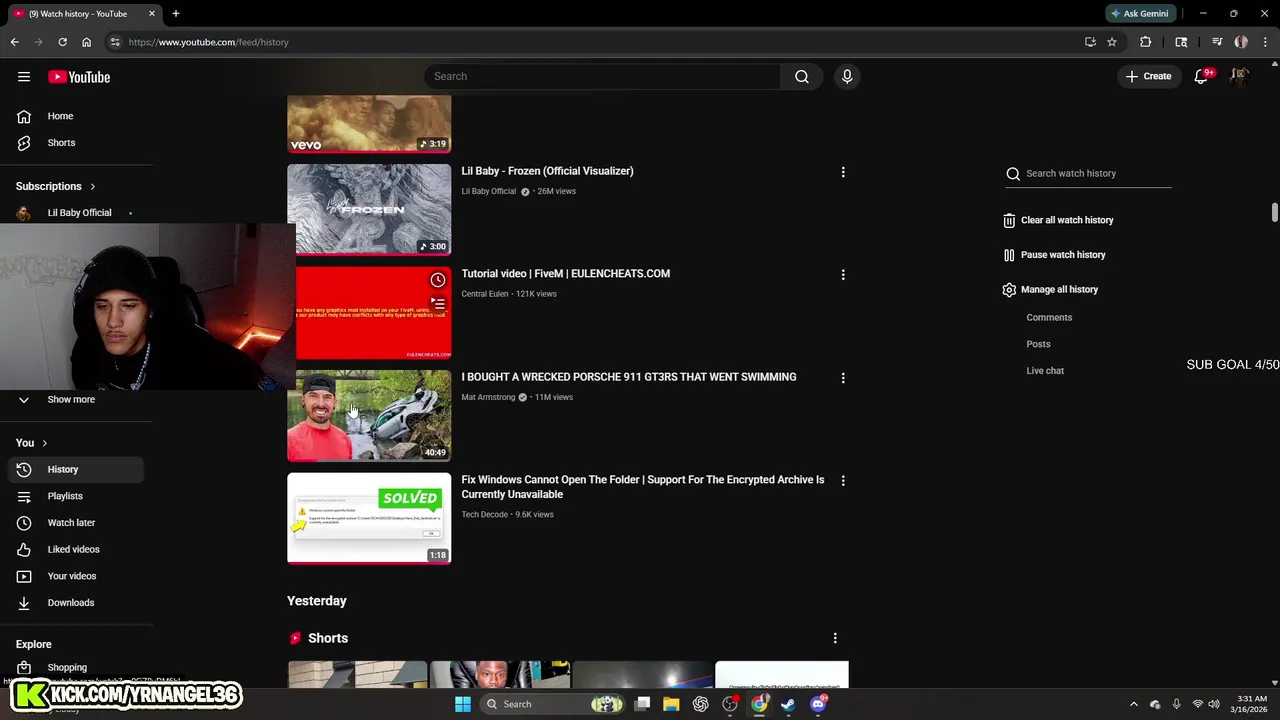Open the YouTube hamburger guide menu
The width and height of the screenshot is (1280, 720).
click(24, 77)
